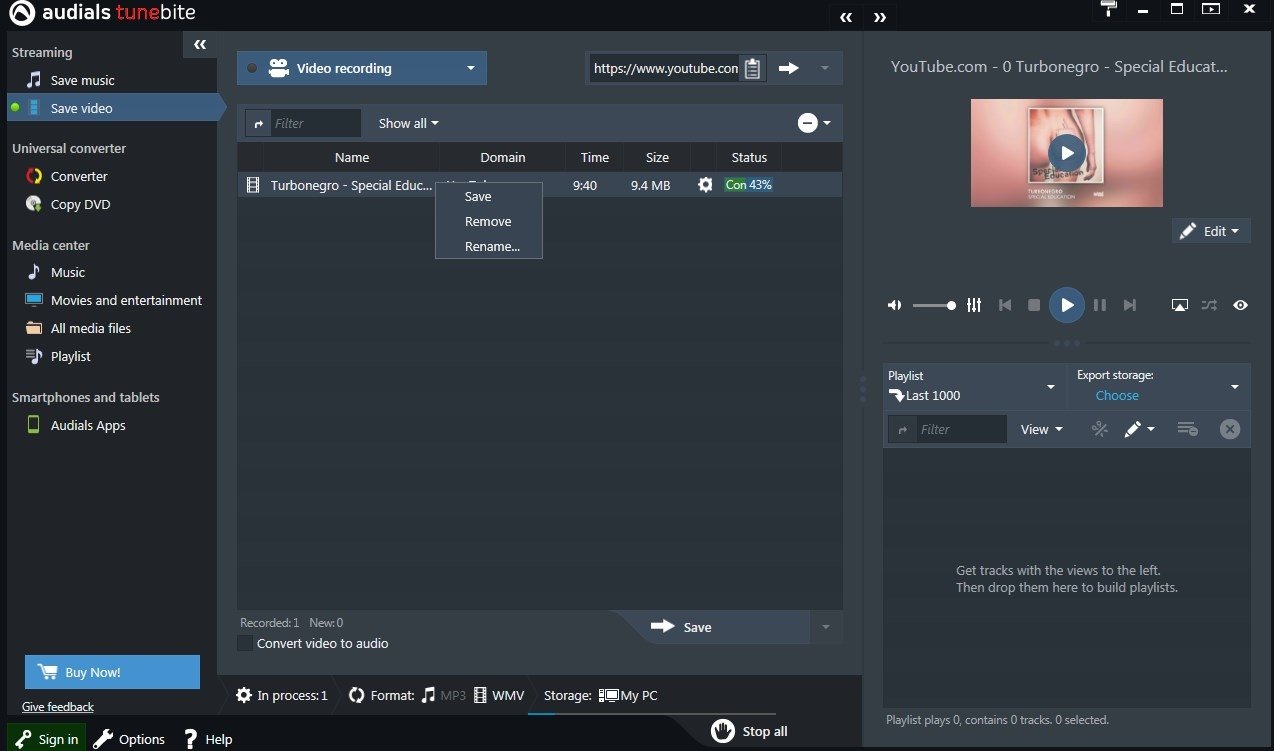Toggle shuffle playback mode
The height and width of the screenshot is (751, 1274).
coord(1210,305)
